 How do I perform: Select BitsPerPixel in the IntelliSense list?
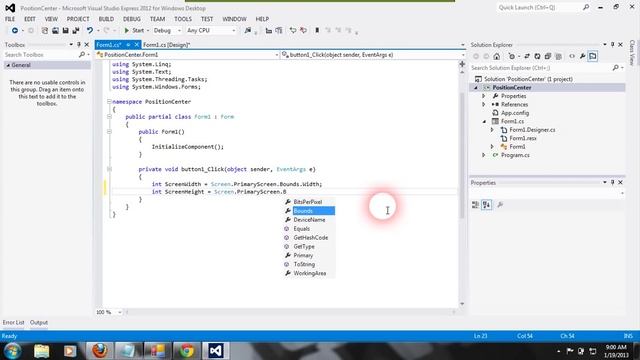point(309,202)
